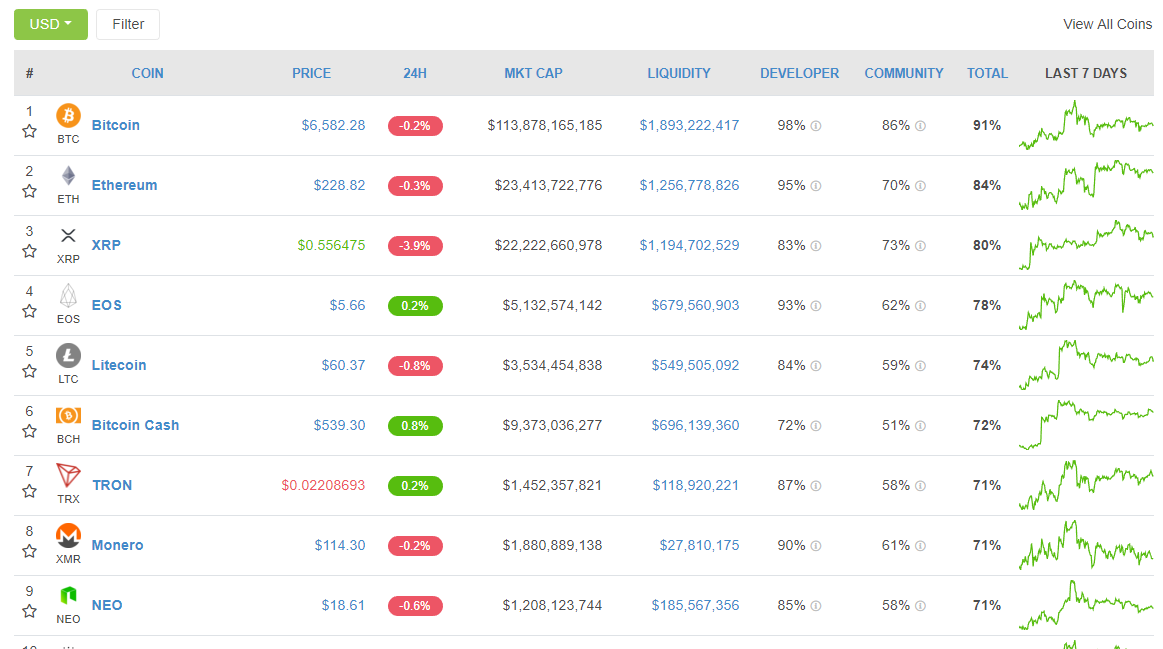Sort by the # rank column
Screen dimensions: 1163x649
[30, 73]
